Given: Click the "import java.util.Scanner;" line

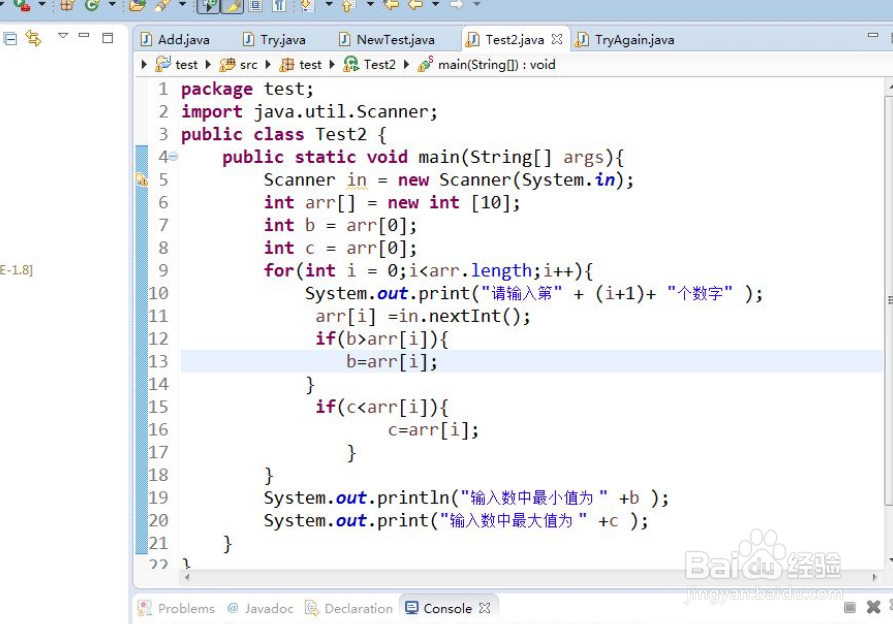Looking at the screenshot, I should (x=309, y=112).
